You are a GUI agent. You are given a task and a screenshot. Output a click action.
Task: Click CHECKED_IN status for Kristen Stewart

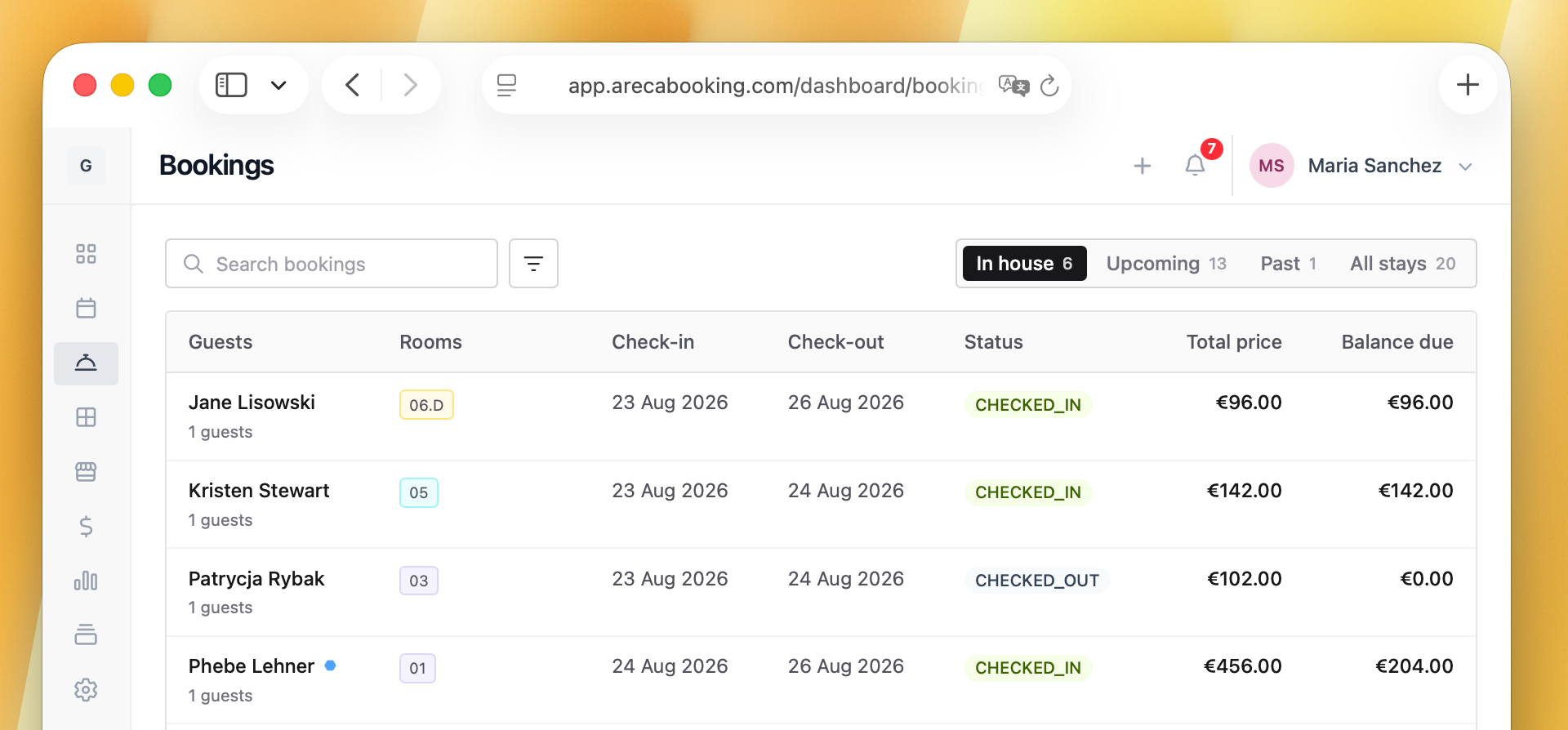point(1028,492)
